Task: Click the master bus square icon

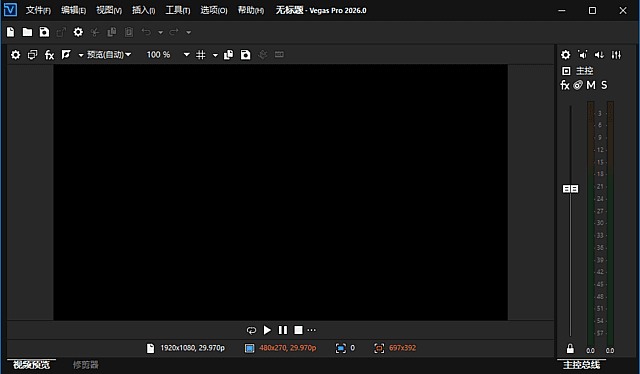Action: click(566, 71)
